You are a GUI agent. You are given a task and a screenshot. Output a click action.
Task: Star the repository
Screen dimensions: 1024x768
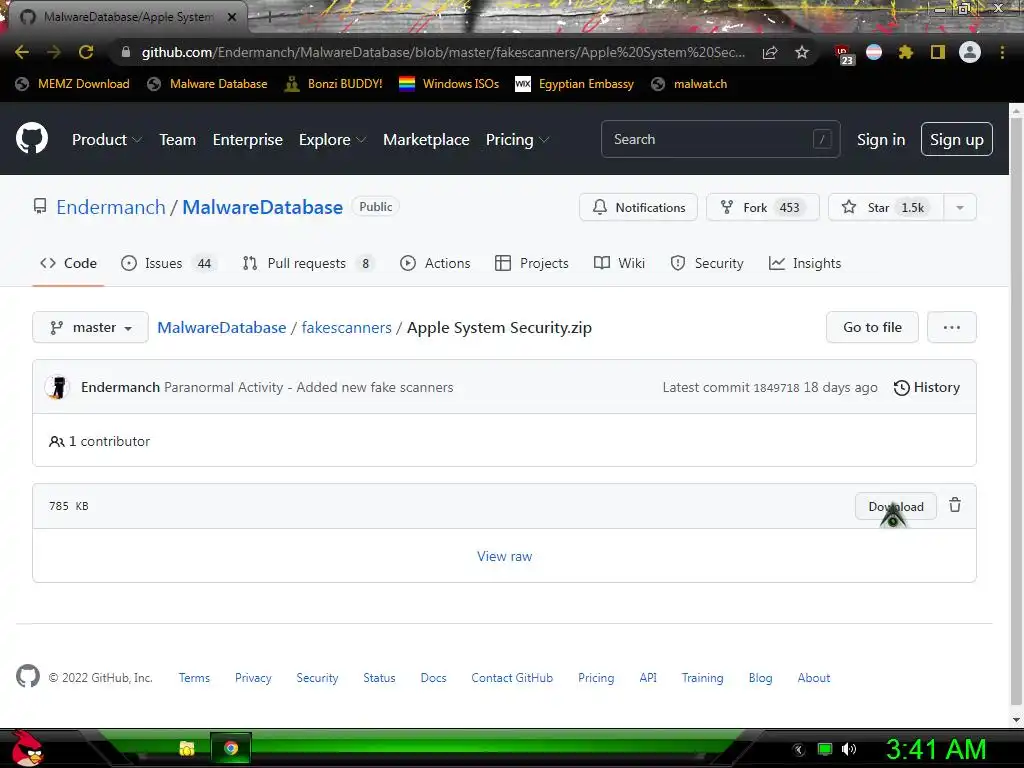tap(886, 207)
